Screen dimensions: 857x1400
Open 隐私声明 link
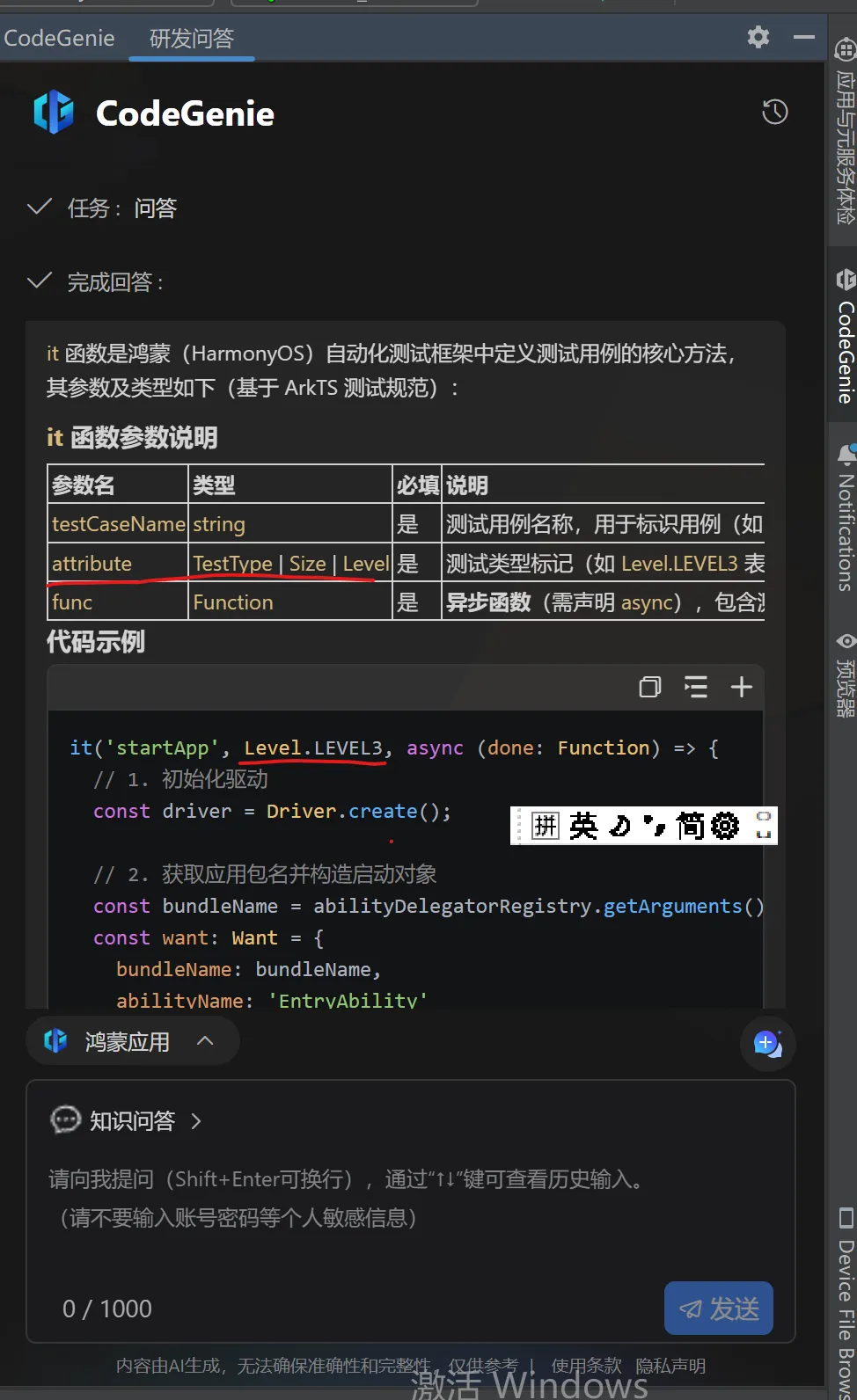click(670, 1366)
